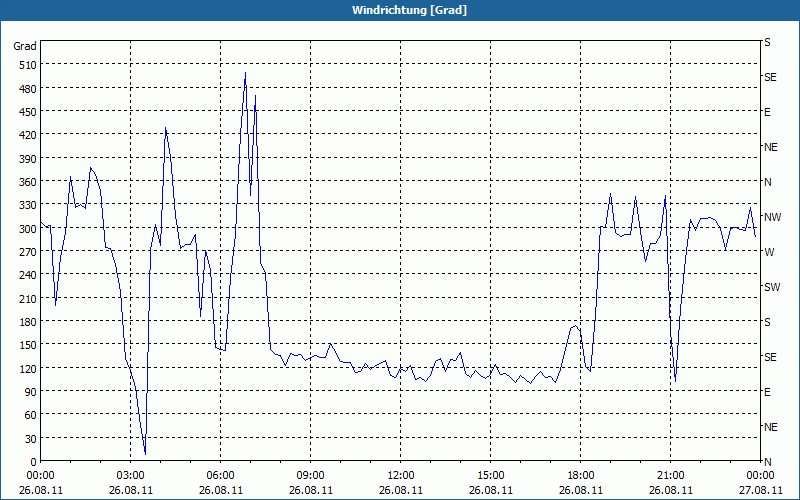The height and width of the screenshot is (500, 800).
Task: Click the 420 tick label on the degree axis
Action: coord(28,135)
